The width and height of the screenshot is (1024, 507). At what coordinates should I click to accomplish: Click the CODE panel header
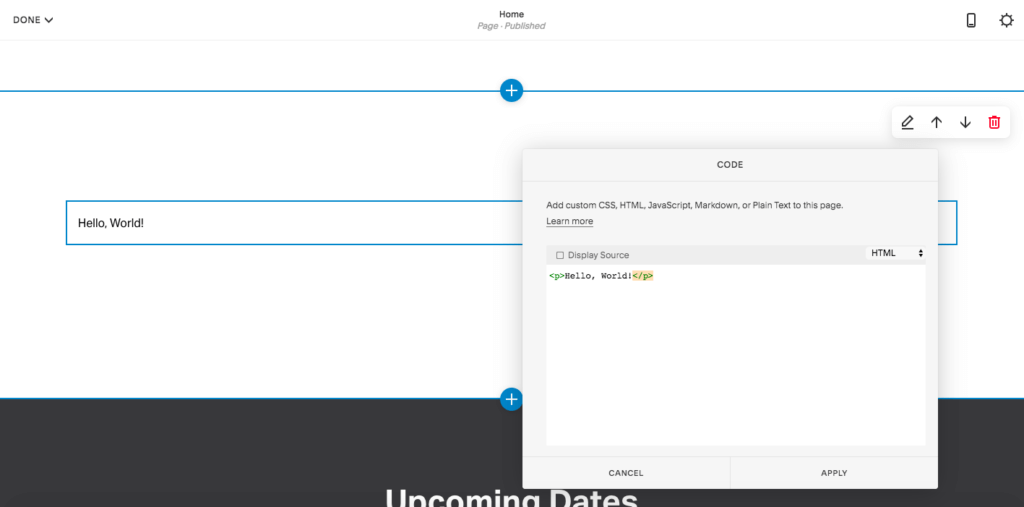point(730,165)
